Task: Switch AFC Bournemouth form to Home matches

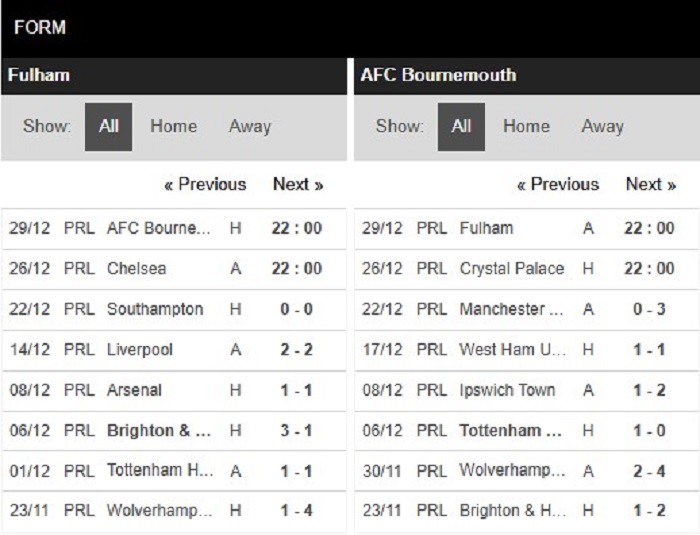Action: (x=526, y=126)
